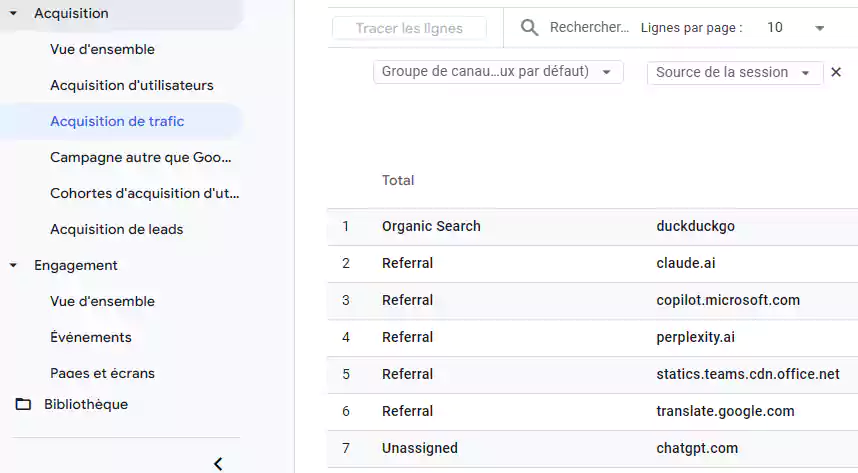Collapse the Engagement section arrow
The width and height of the screenshot is (858, 473).
point(13,266)
